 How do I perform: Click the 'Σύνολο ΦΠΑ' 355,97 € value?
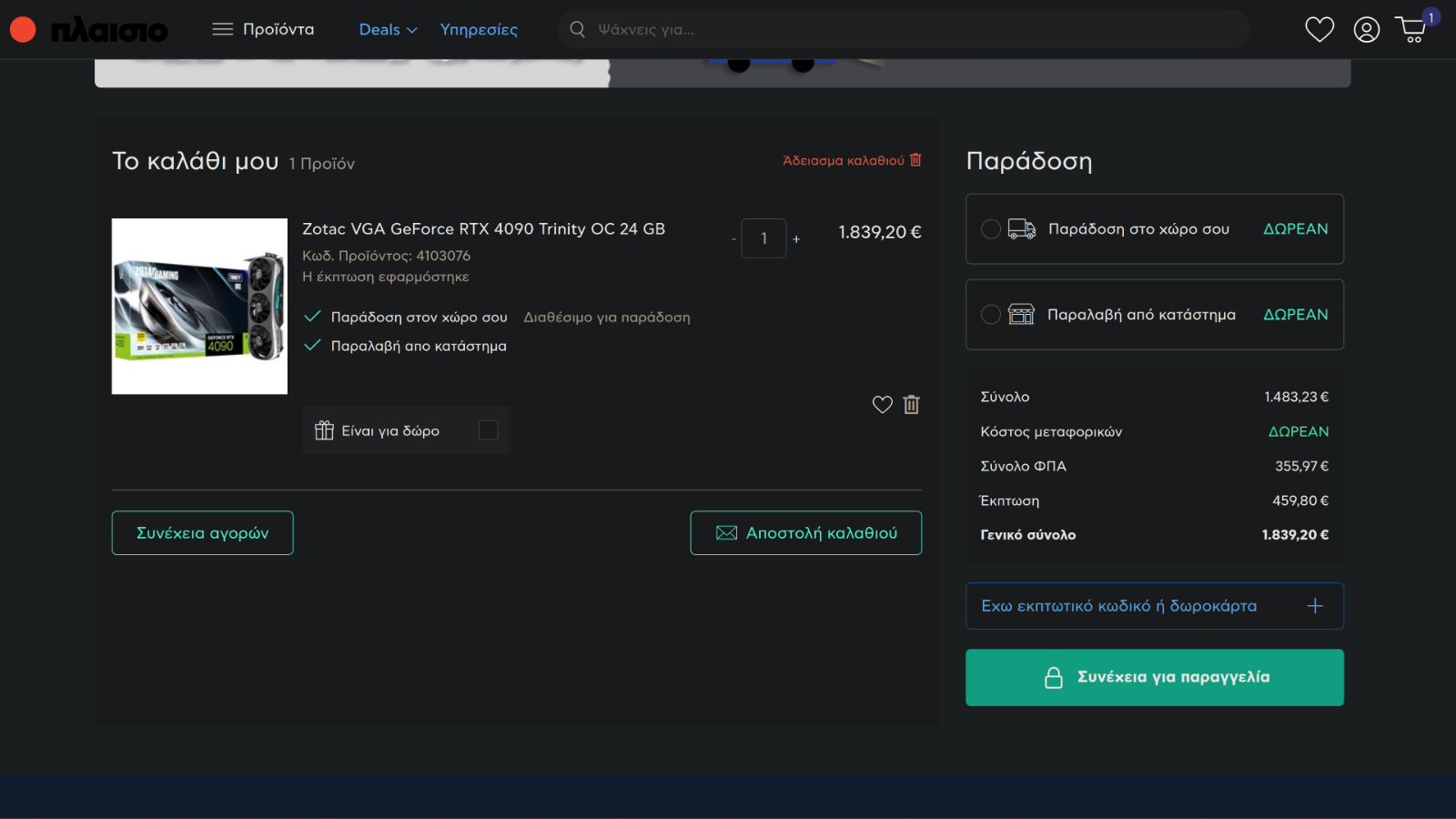[x=1301, y=466]
